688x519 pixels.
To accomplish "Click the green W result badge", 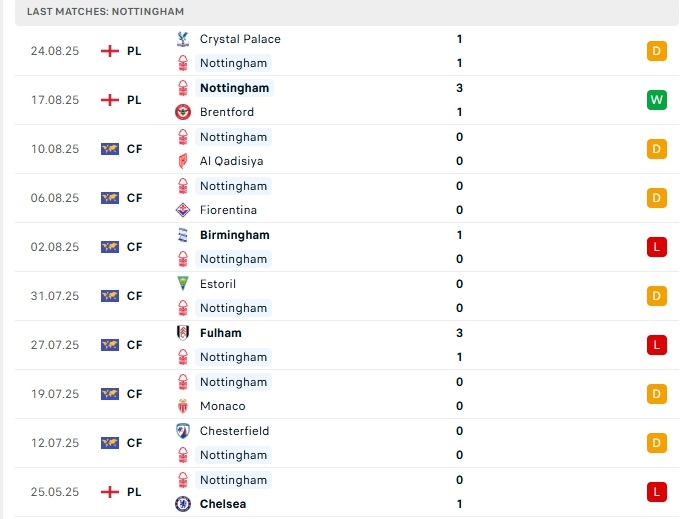I will 656,100.
